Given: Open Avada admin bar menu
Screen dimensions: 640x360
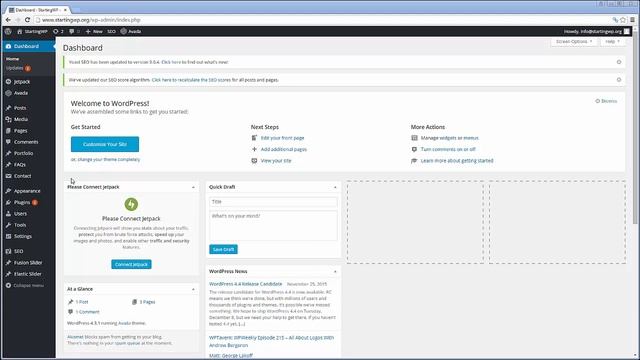Looking at the screenshot, I should click(x=131, y=31).
